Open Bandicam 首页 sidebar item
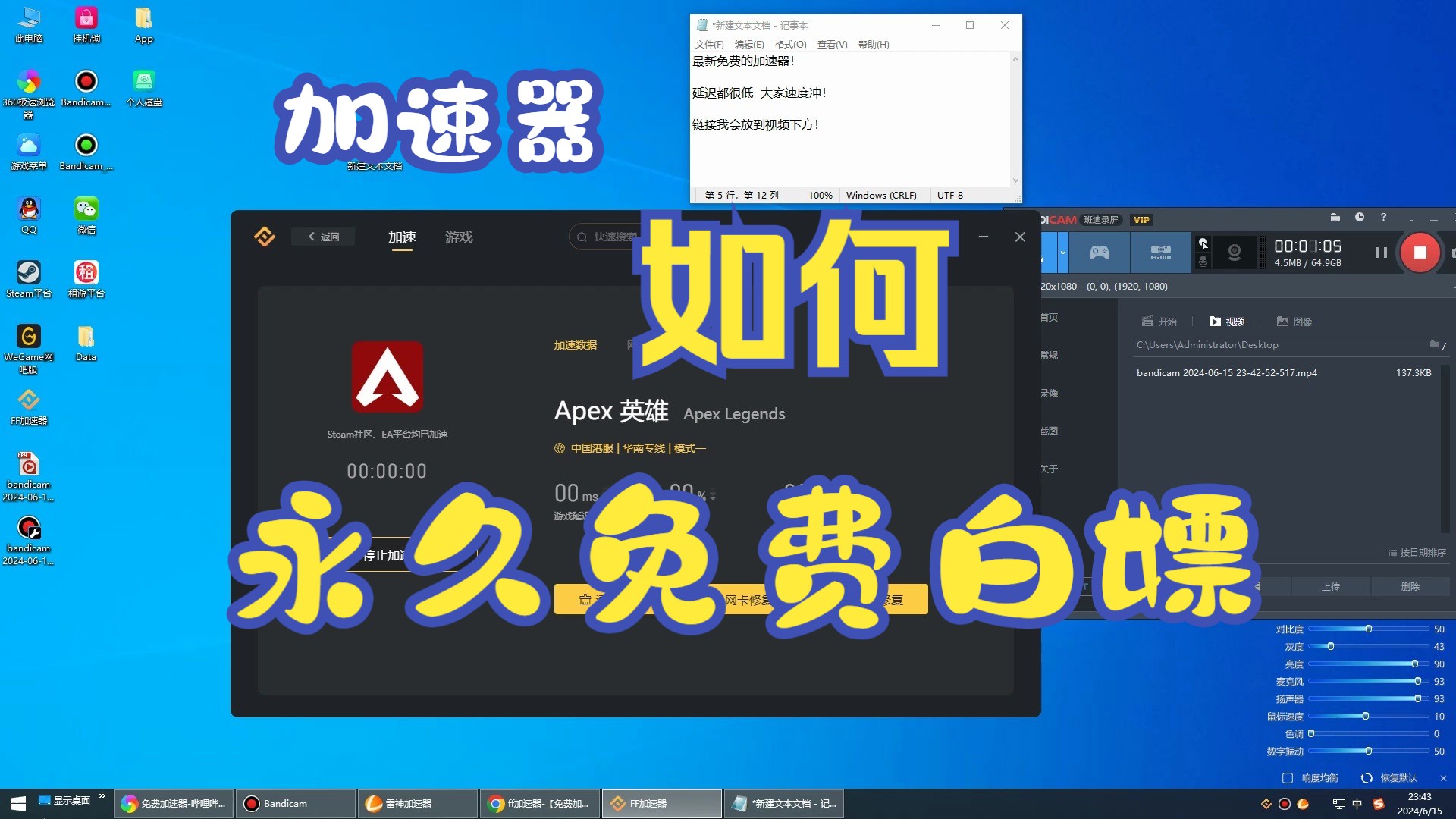 tap(1050, 317)
